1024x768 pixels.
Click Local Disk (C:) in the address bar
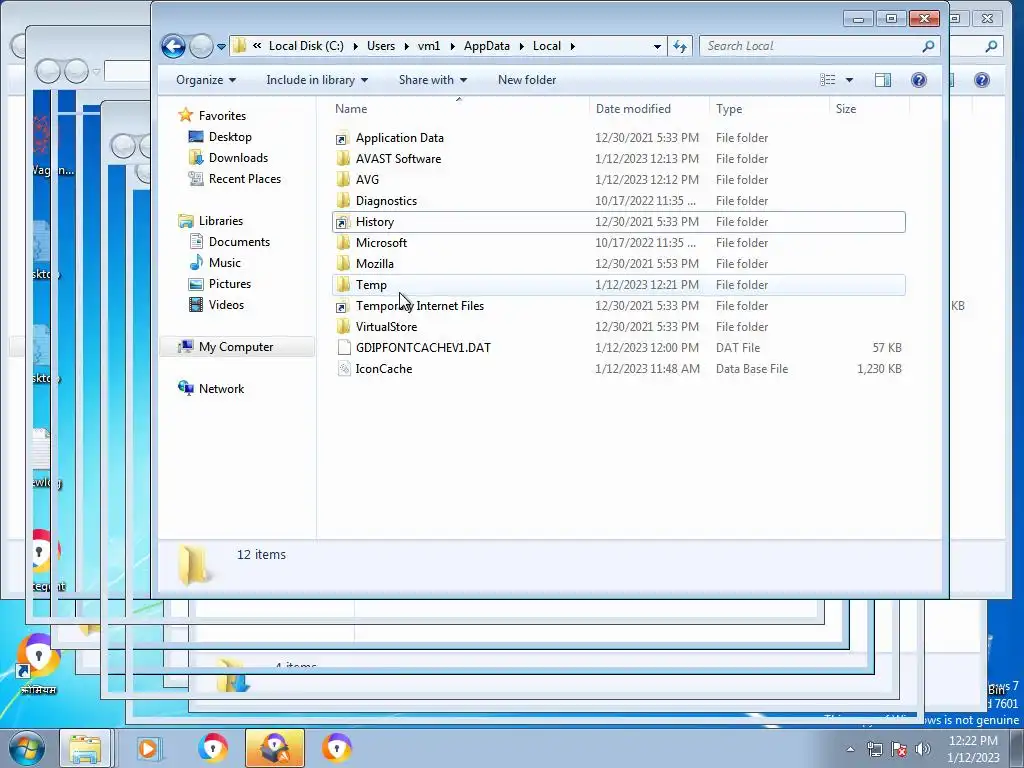click(306, 46)
